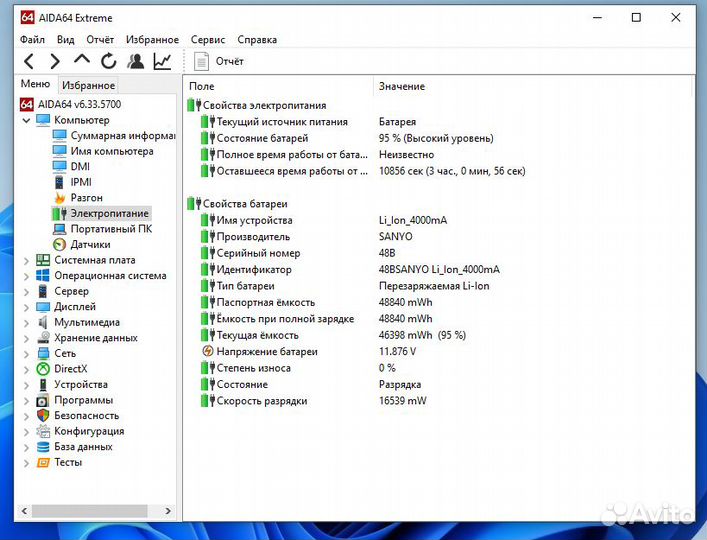
Task: Click the Тесты benchmark icon
Action: pyautogui.click(x=43, y=462)
